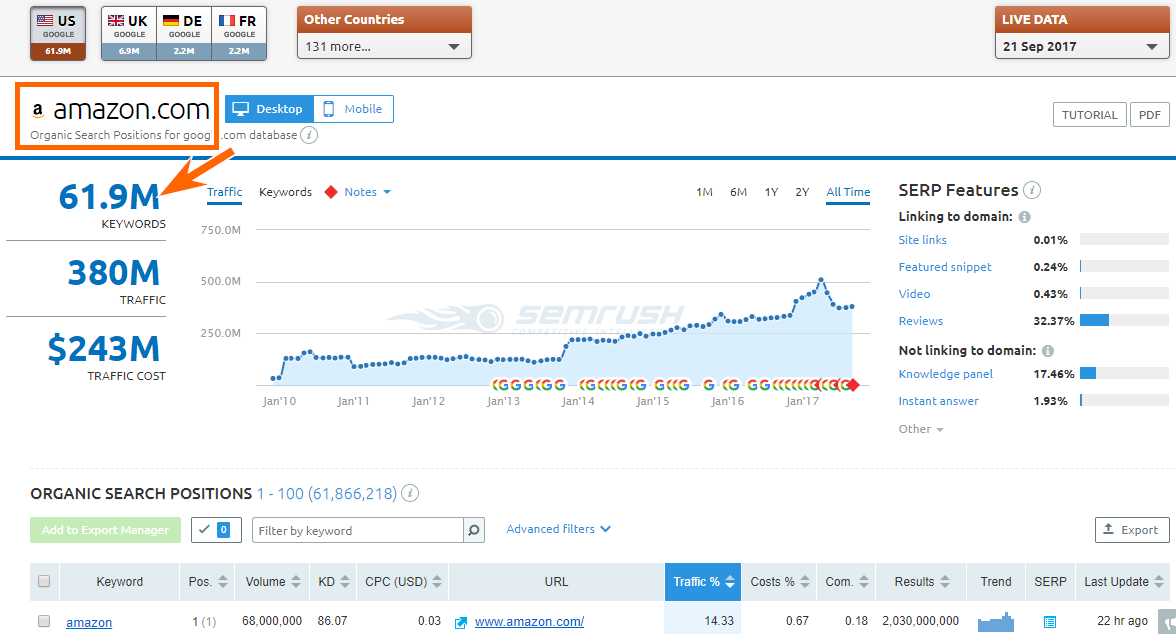1176x634 pixels.
Task: Sort table by CPC (USD) column
Action: [403, 581]
